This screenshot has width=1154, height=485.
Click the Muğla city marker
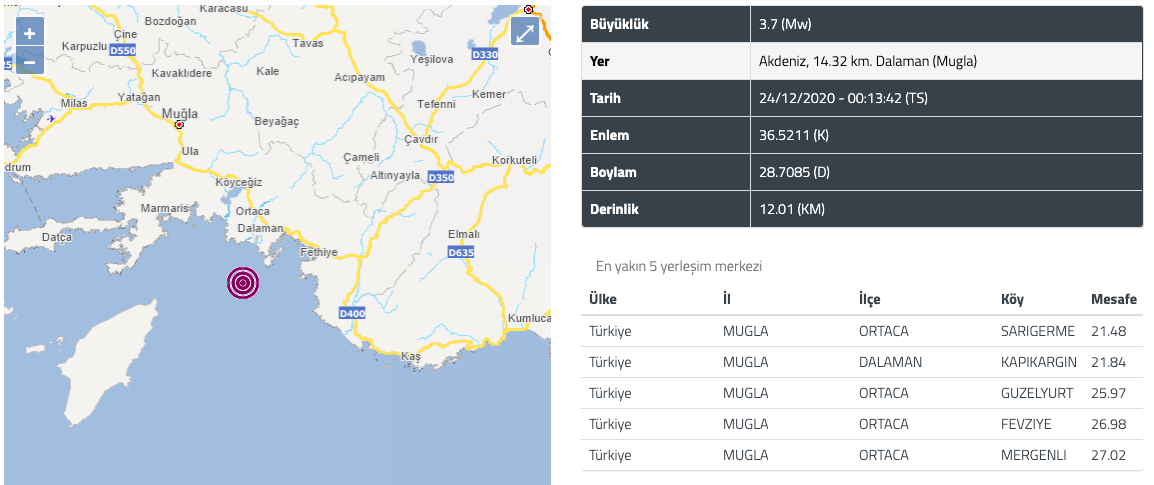(179, 125)
